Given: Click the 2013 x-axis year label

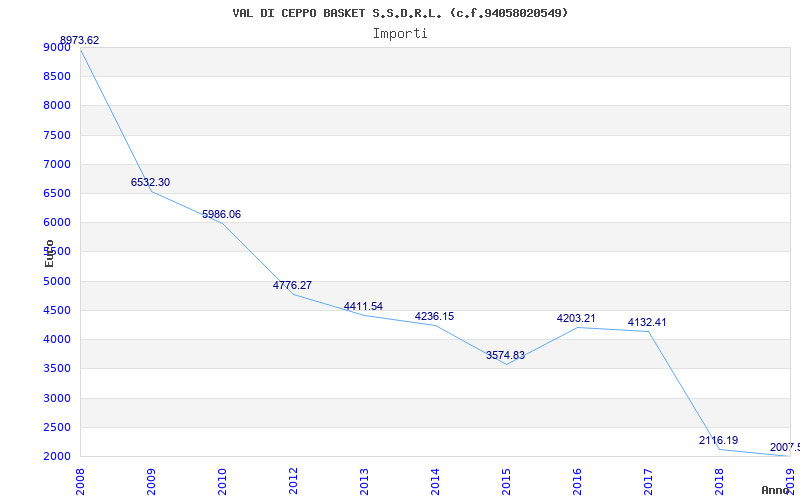Looking at the screenshot, I should [364, 482].
